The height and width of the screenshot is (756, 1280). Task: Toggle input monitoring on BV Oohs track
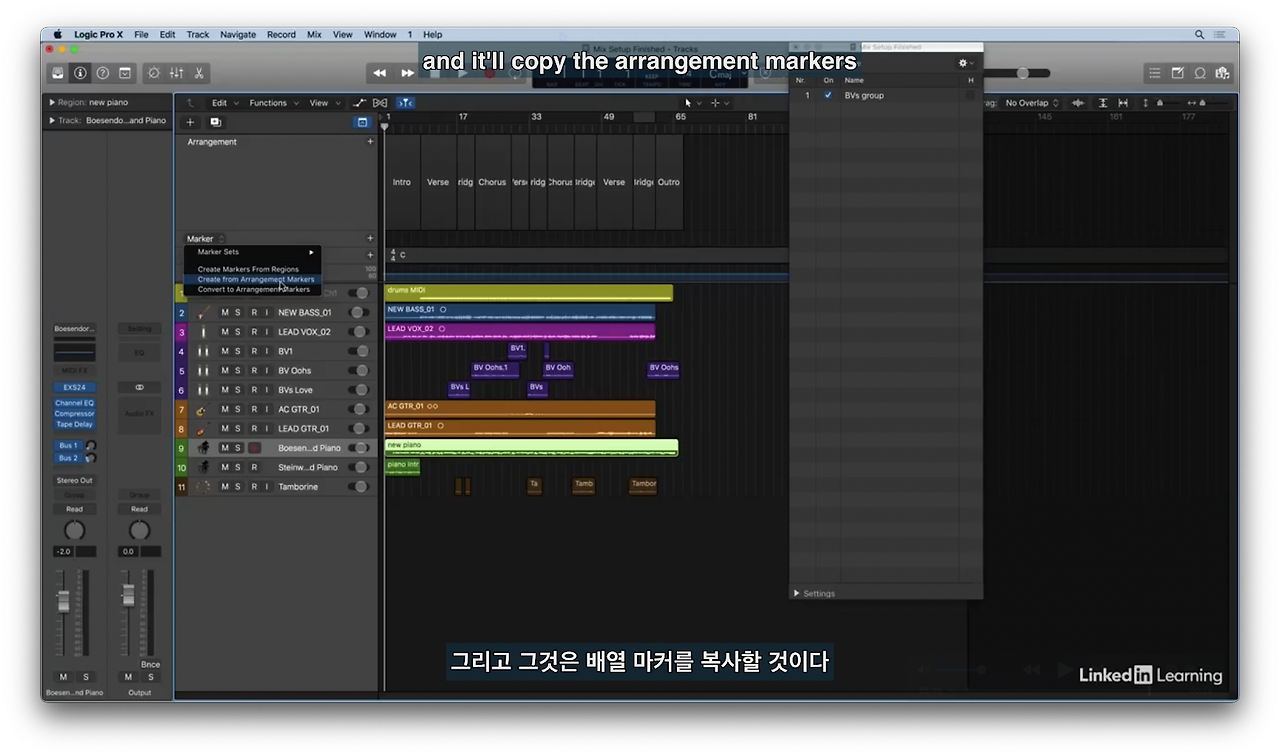click(x=267, y=371)
